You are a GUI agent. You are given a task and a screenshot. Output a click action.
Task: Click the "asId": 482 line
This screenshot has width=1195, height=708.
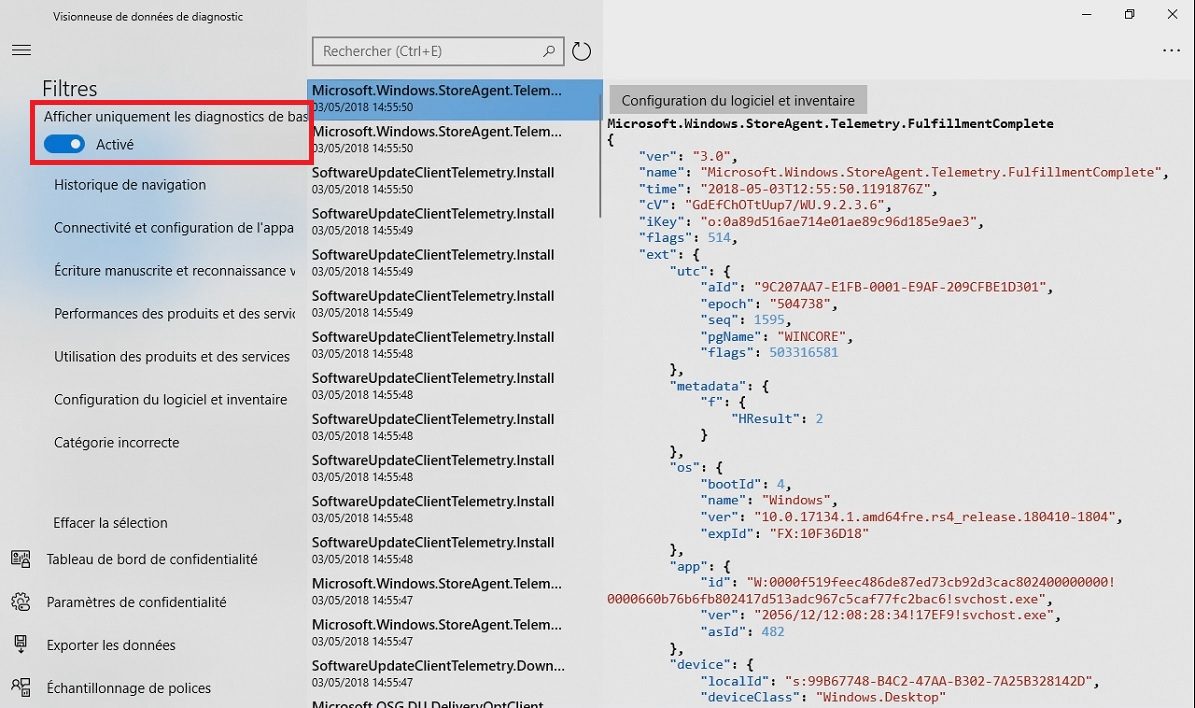742,632
